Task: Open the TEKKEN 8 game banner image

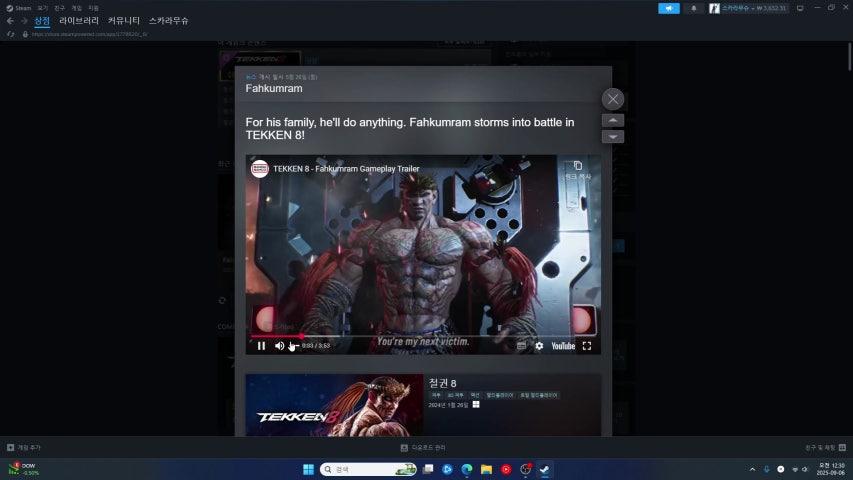Action: click(x=334, y=405)
